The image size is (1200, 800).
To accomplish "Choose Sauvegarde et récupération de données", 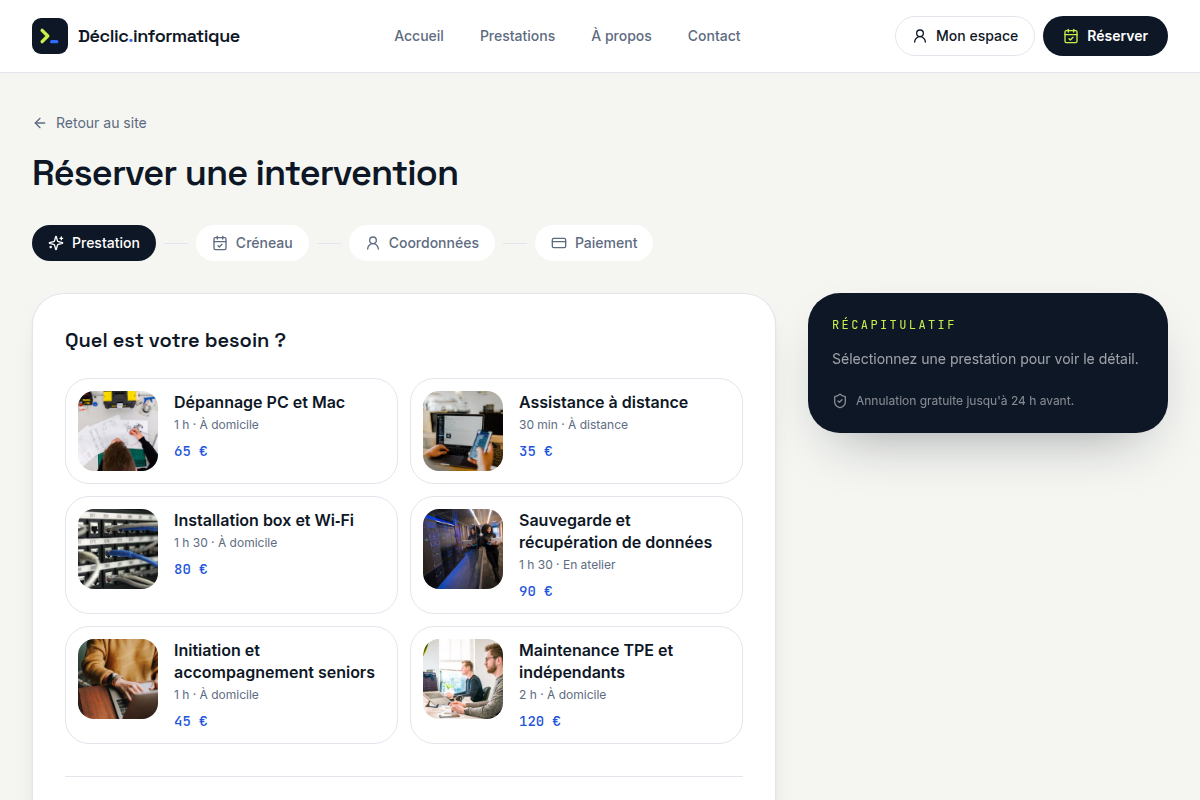I will [576, 555].
